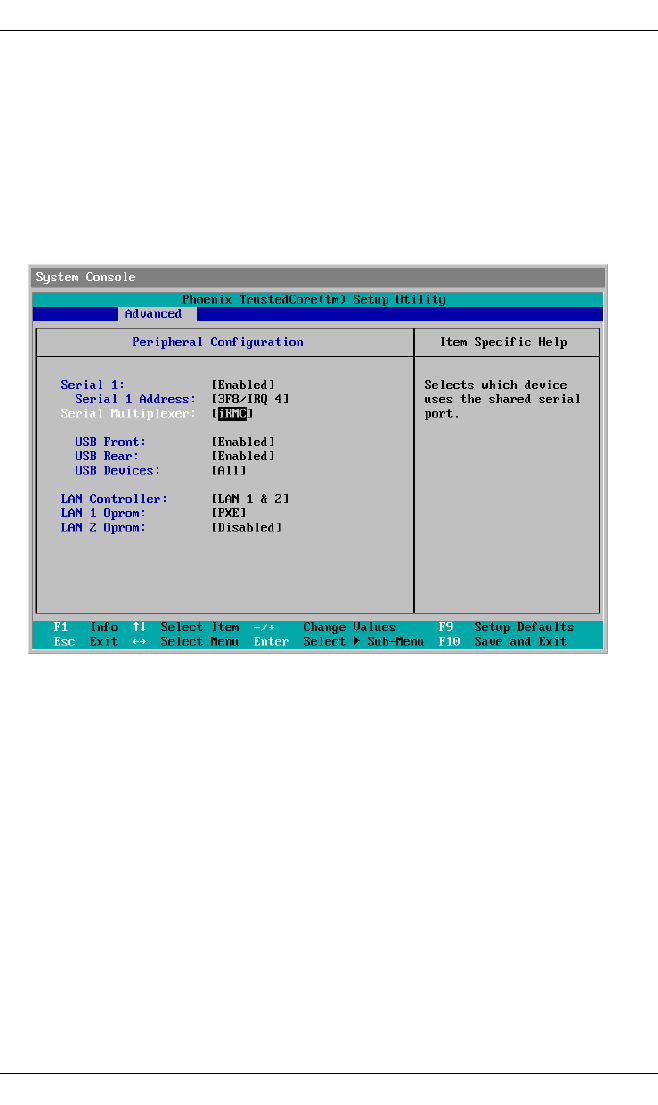Click the Select Menu left/right arrow hint
The width and height of the screenshot is (658, 1105).
click(186, 641)
